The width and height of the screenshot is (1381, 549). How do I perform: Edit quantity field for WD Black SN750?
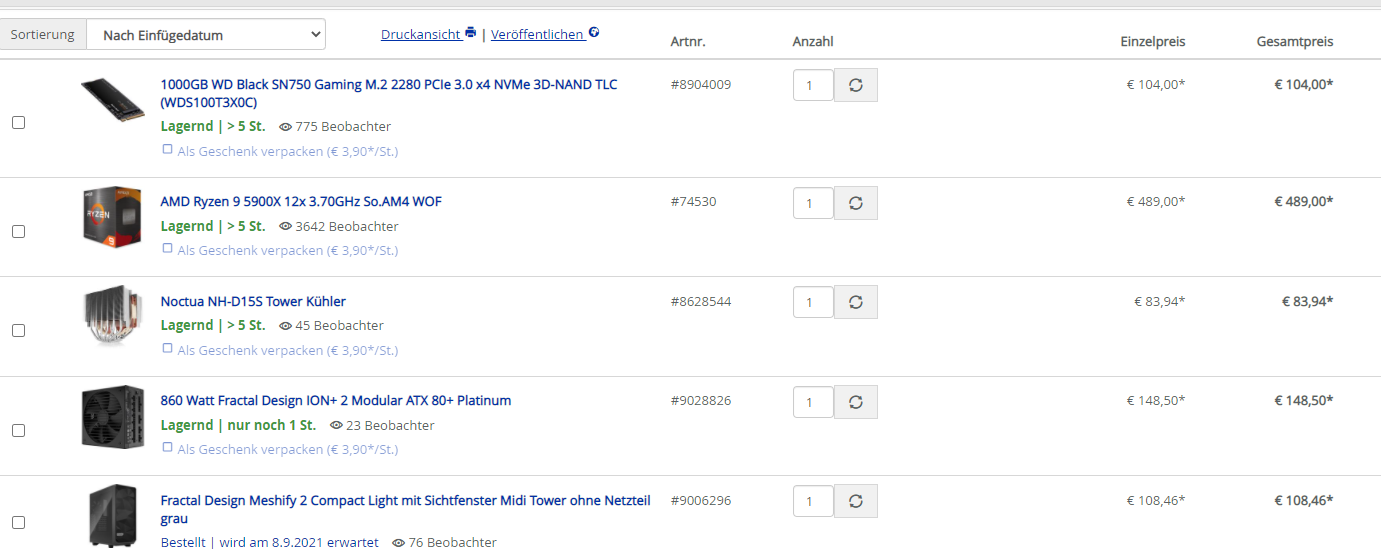(813, 85)
